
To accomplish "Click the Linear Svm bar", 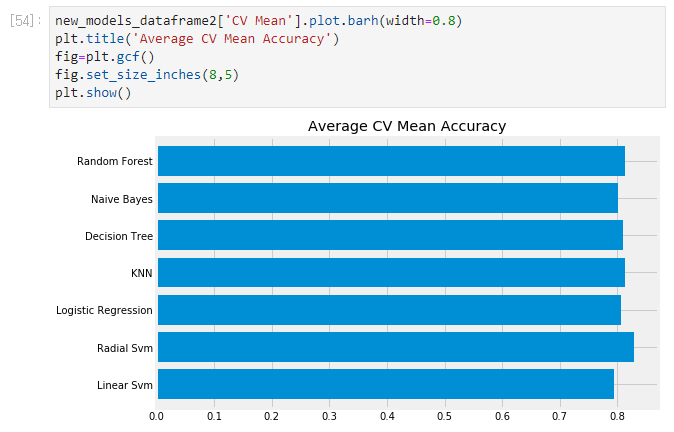I will coord(386,384).
